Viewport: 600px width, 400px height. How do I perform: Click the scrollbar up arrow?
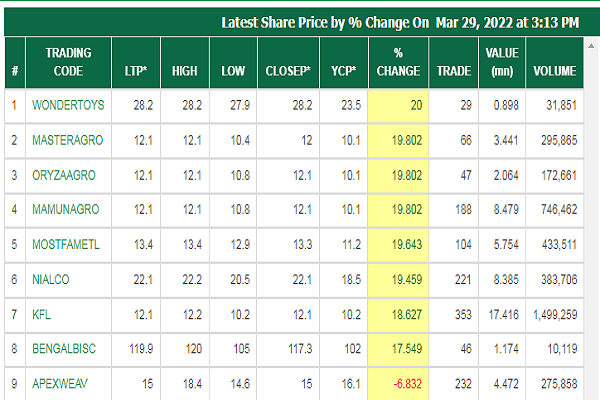591,46
